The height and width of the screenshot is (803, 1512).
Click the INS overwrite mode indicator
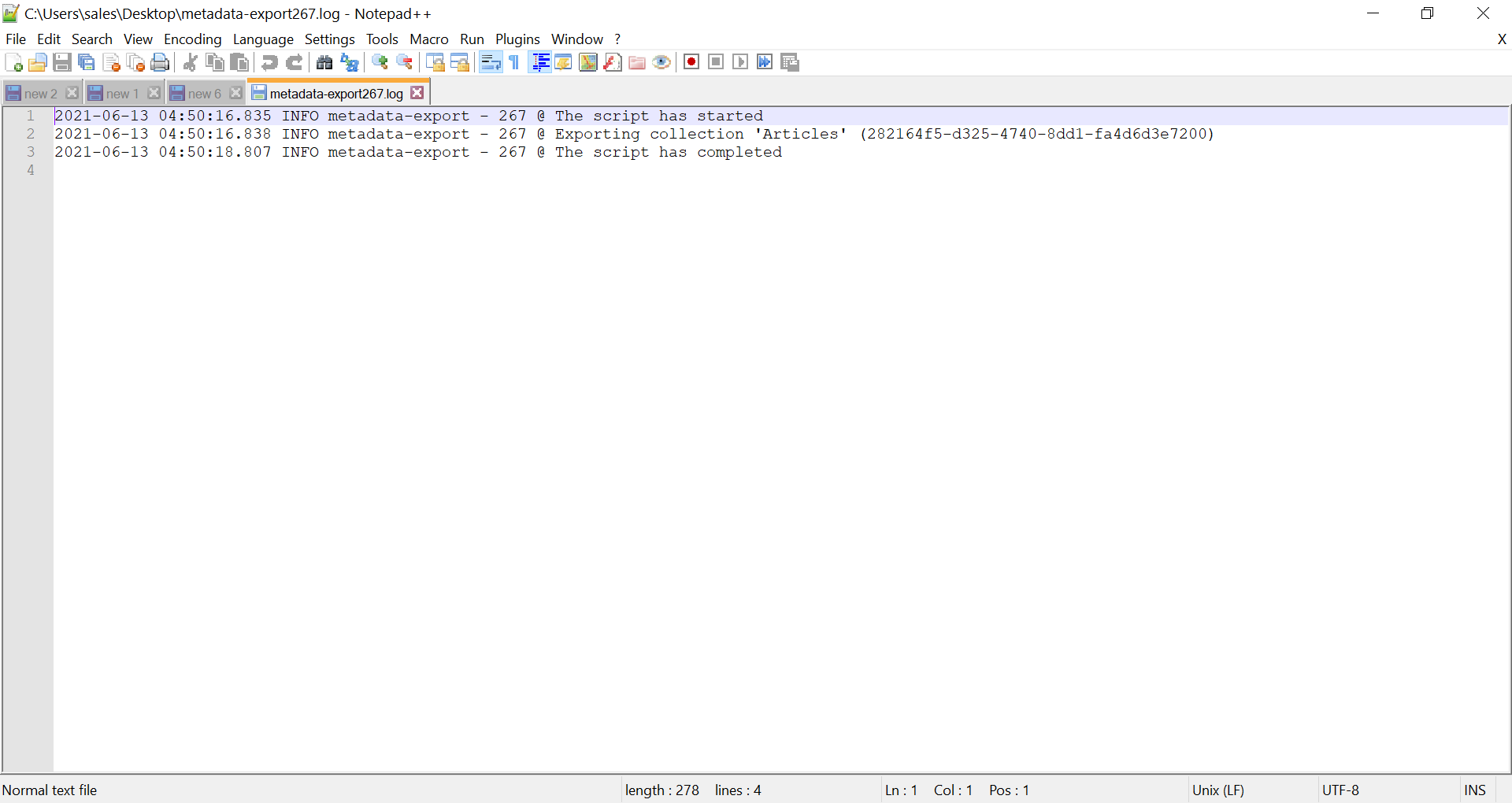pos(1474,790)
